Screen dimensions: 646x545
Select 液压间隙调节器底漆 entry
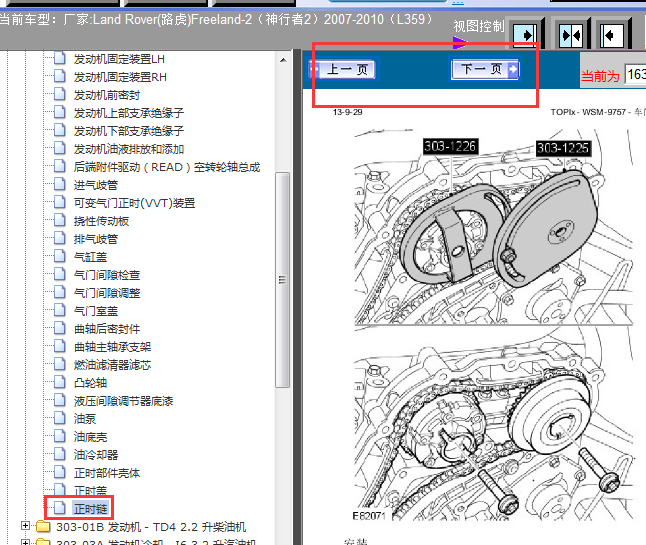pyautogui.click(x=123, y=401)
